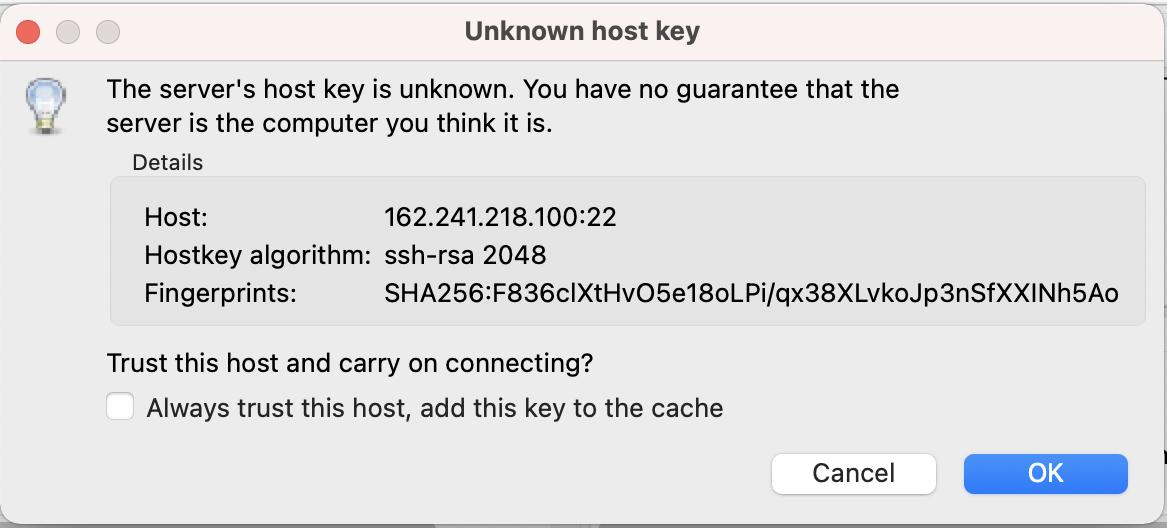Click the disabled zoom window button

[107, 32]
